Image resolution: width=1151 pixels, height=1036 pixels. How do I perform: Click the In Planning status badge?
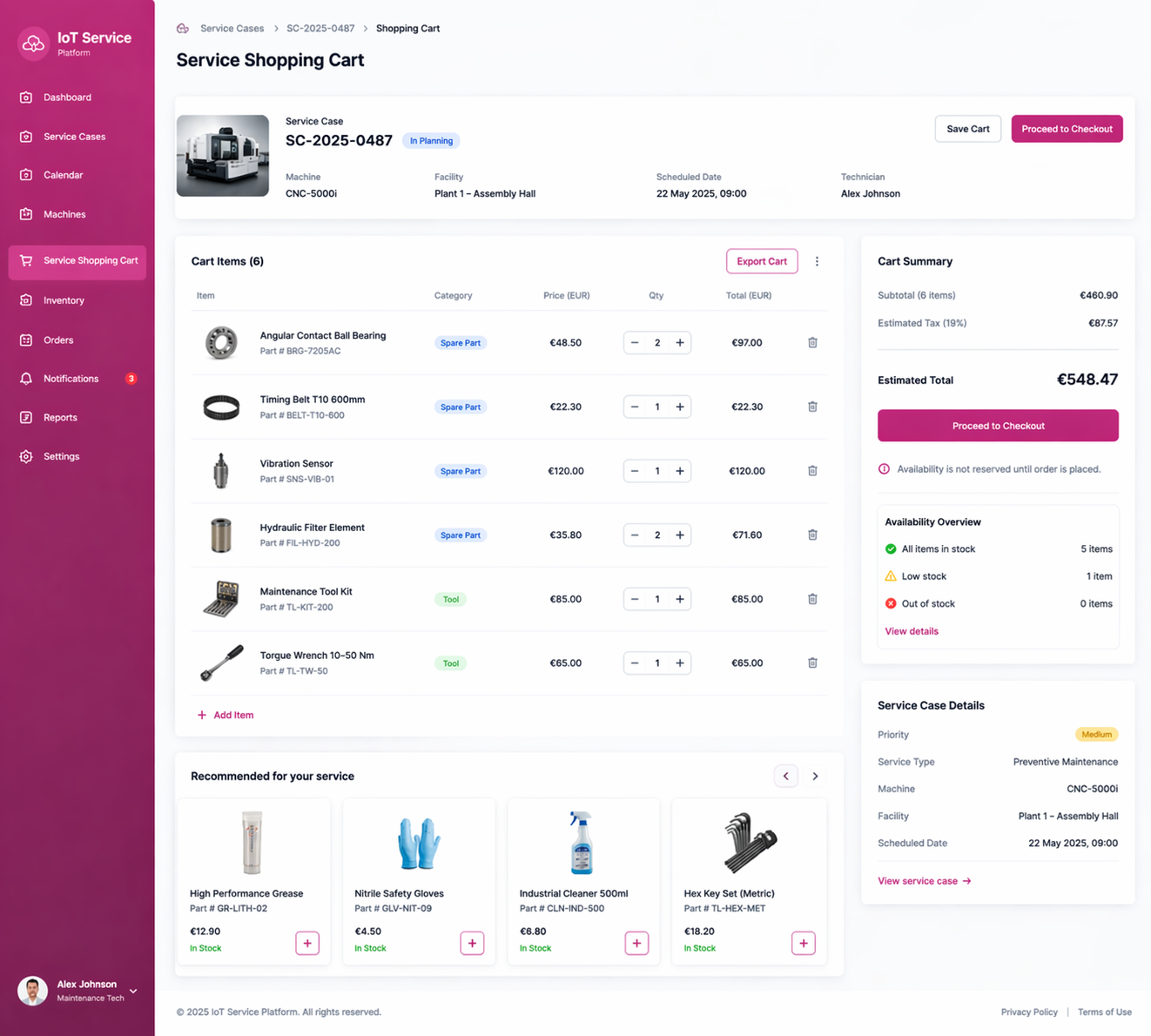point(431,141)
